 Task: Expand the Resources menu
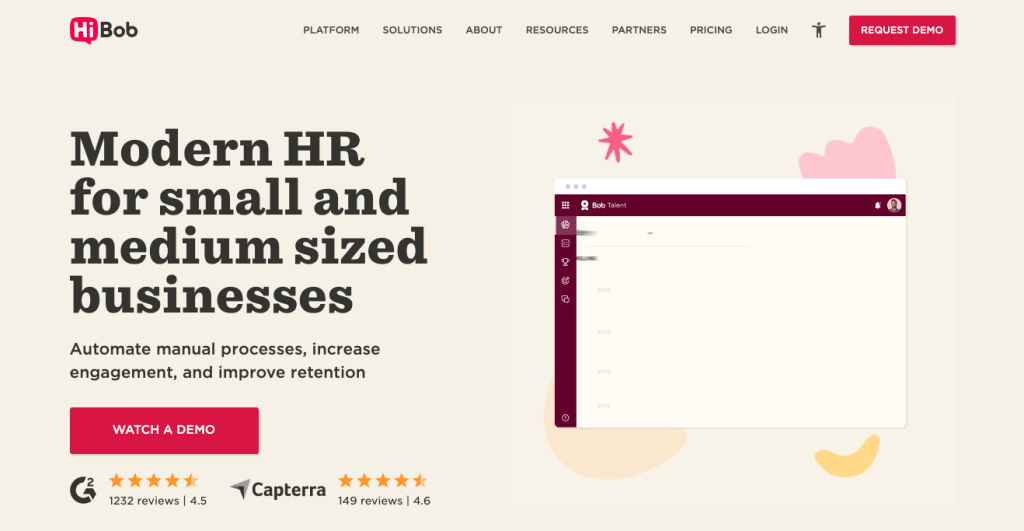tap(557, 30)
